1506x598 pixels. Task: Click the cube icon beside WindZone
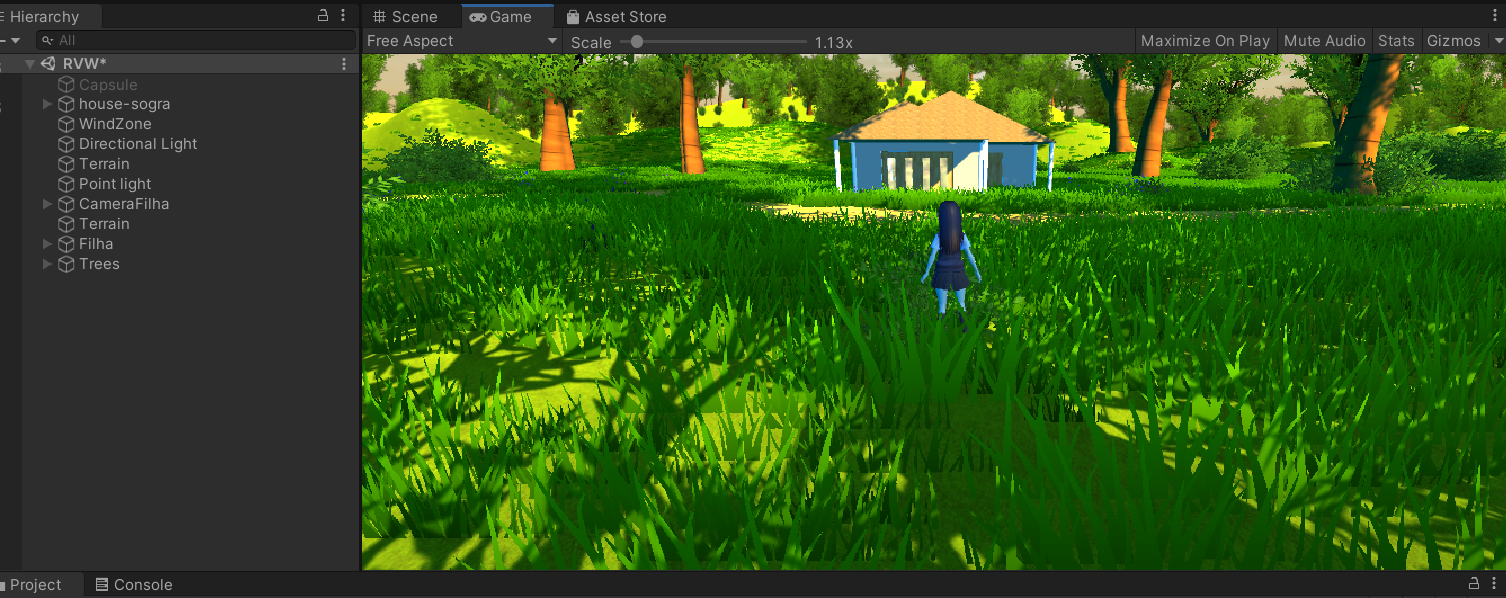click(67, 124)
